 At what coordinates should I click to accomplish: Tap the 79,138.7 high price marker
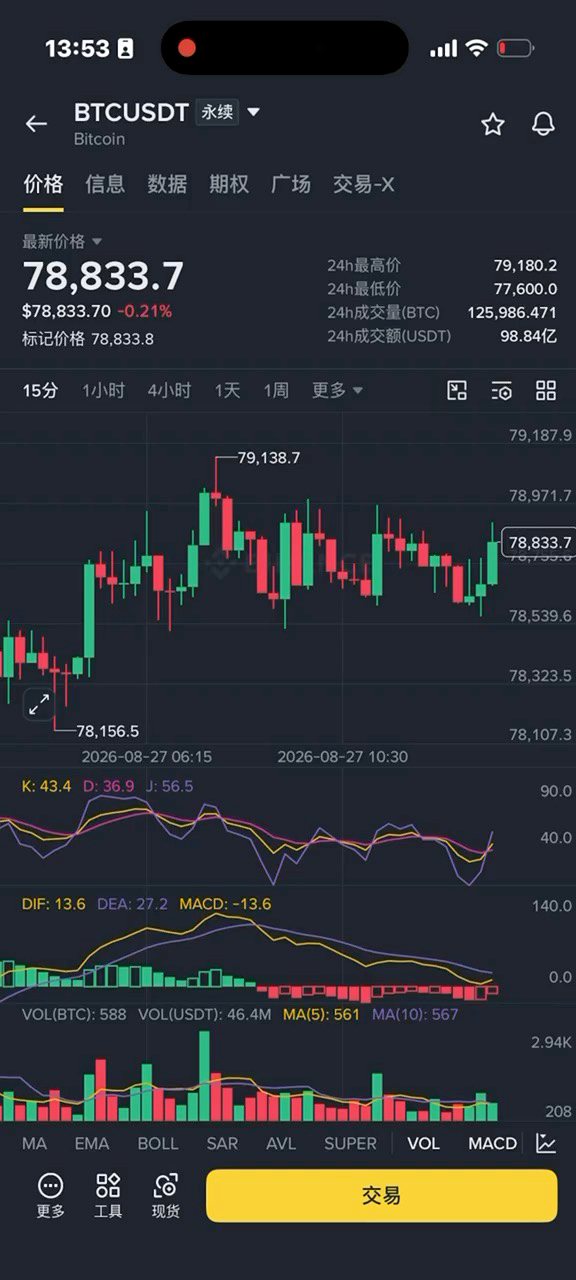pos(269,458)
